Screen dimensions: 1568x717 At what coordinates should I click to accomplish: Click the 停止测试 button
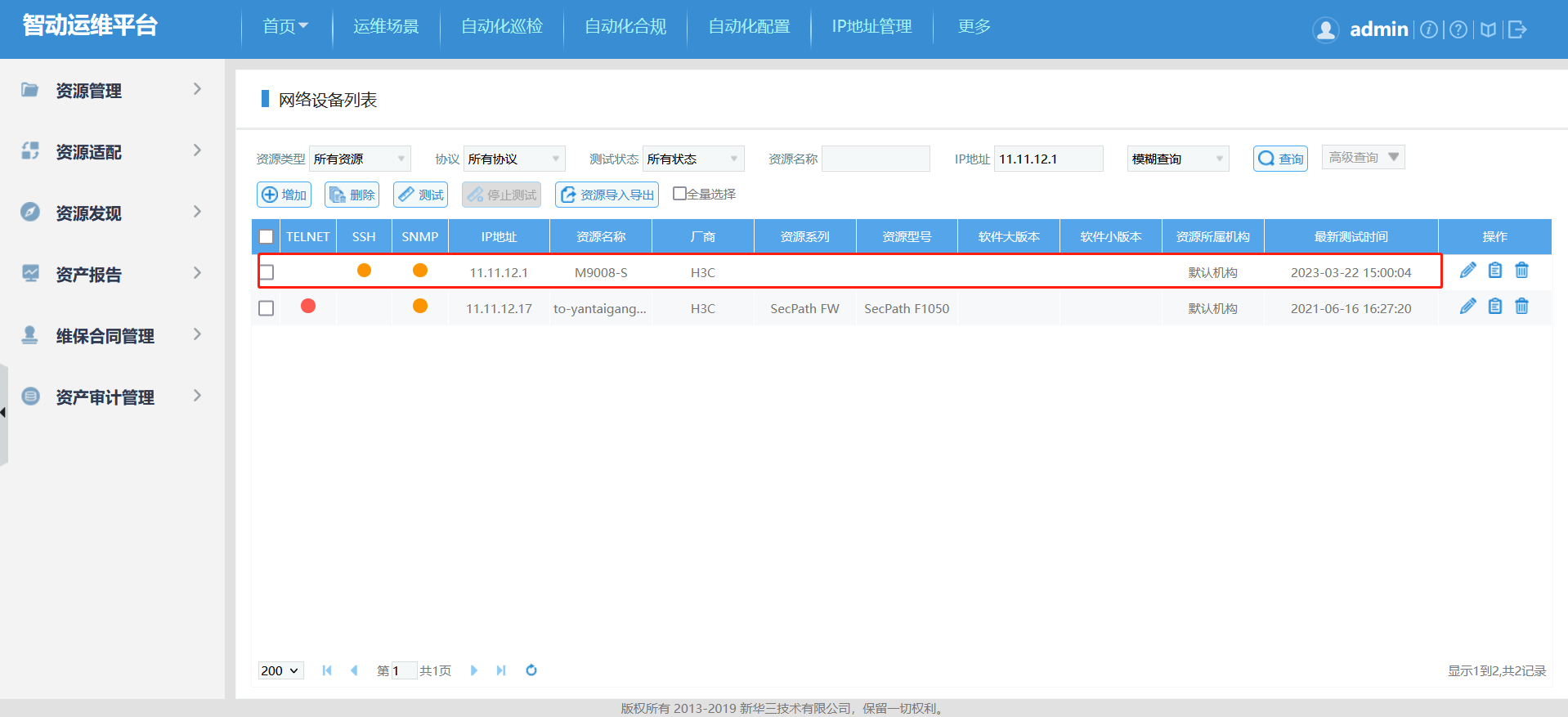(502, 195)
